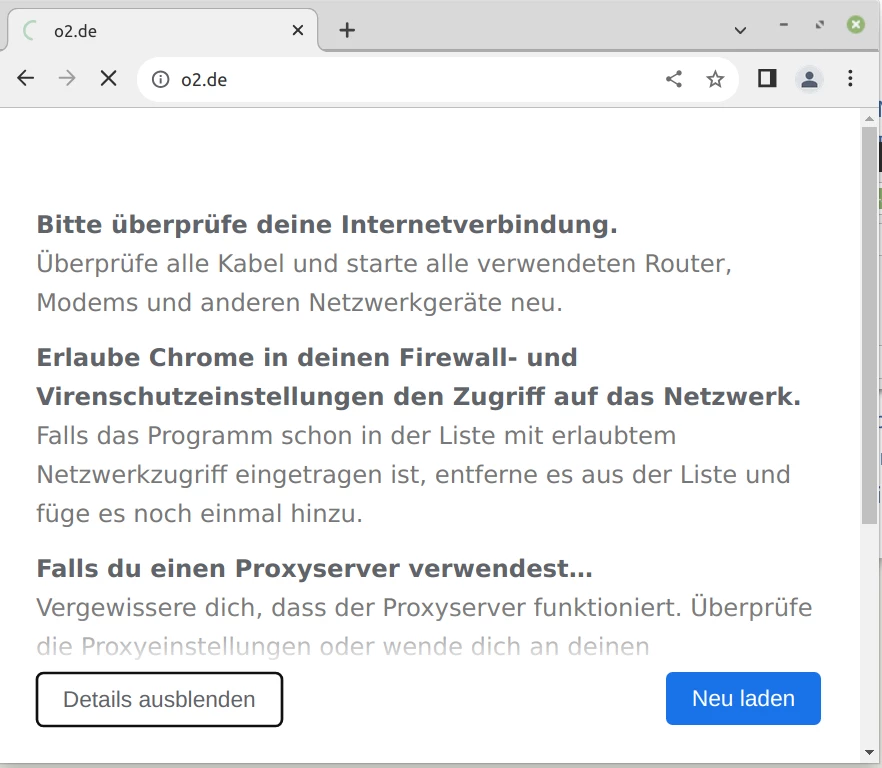The image size is (882, 768).
Task: Open the Chrome side panel
Action: pyautogui.click(x=767, y=79)
